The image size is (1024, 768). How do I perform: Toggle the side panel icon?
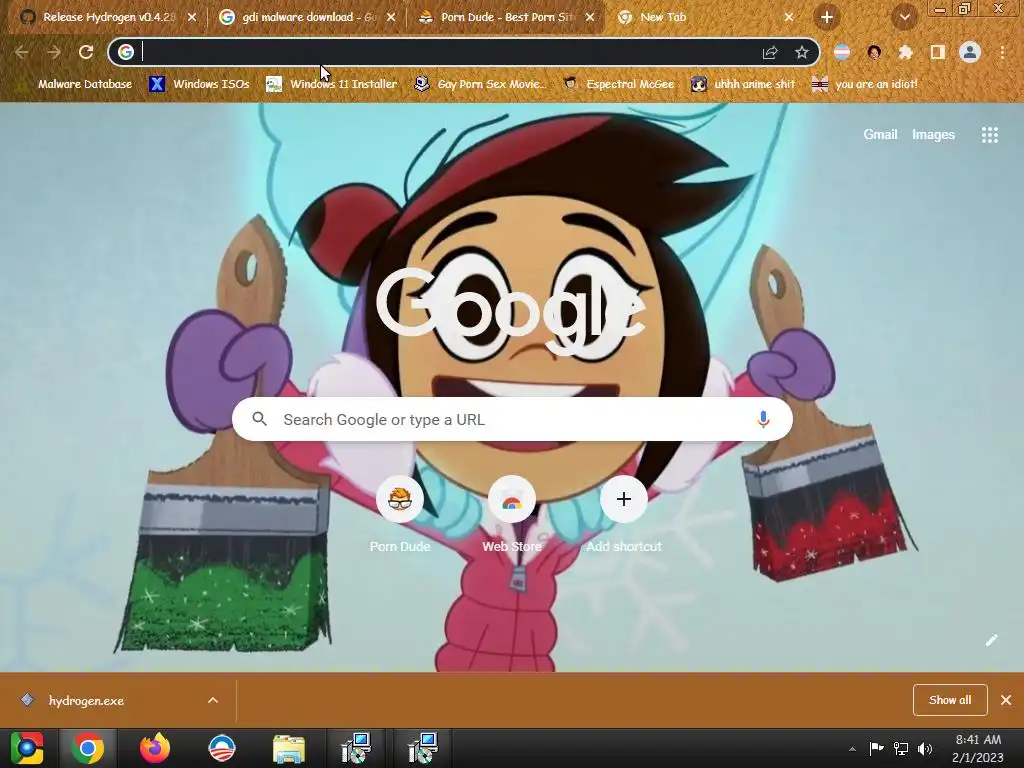click(x=937, y=52)
